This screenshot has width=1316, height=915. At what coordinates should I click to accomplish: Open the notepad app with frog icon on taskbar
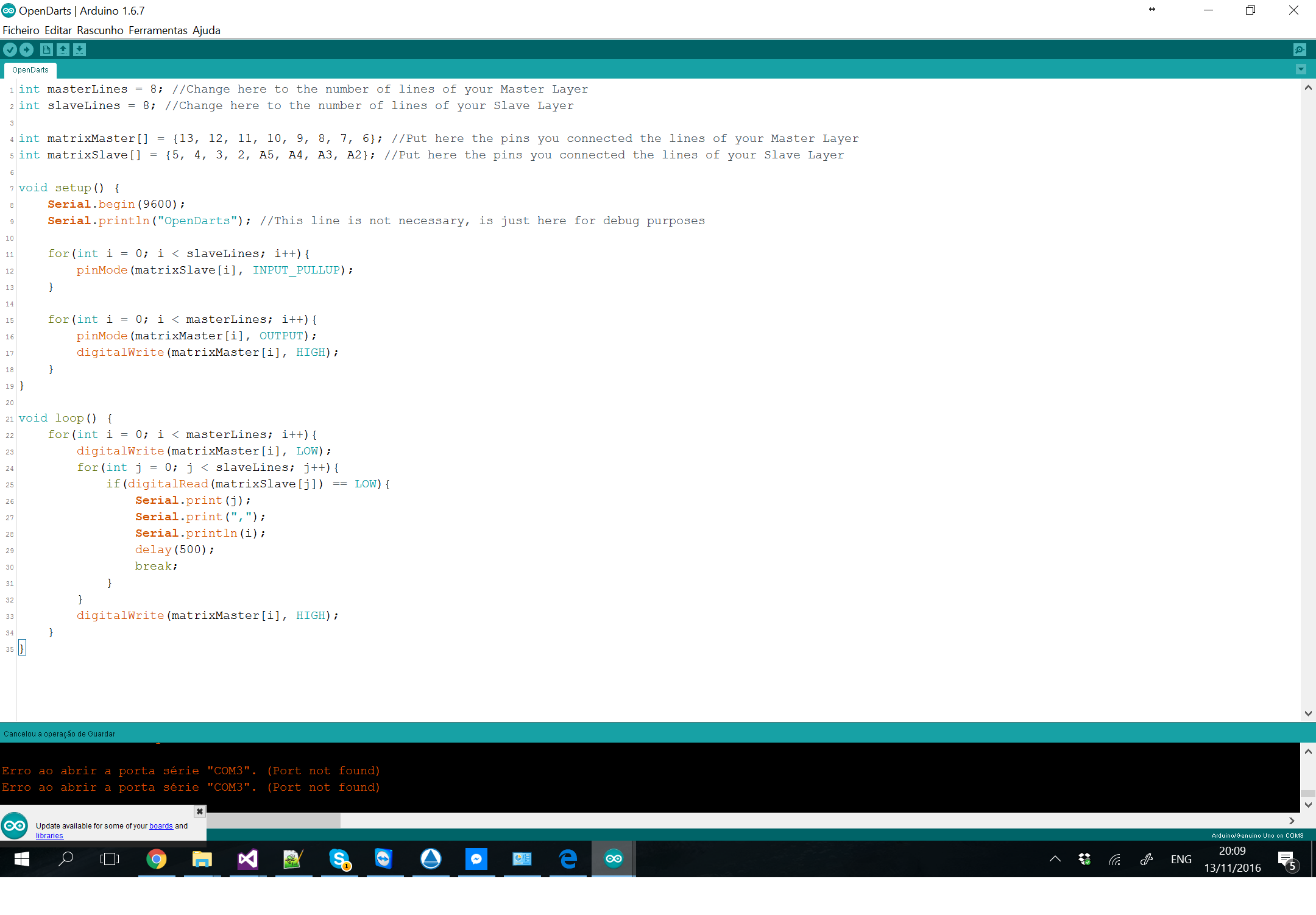pos(294,859)
